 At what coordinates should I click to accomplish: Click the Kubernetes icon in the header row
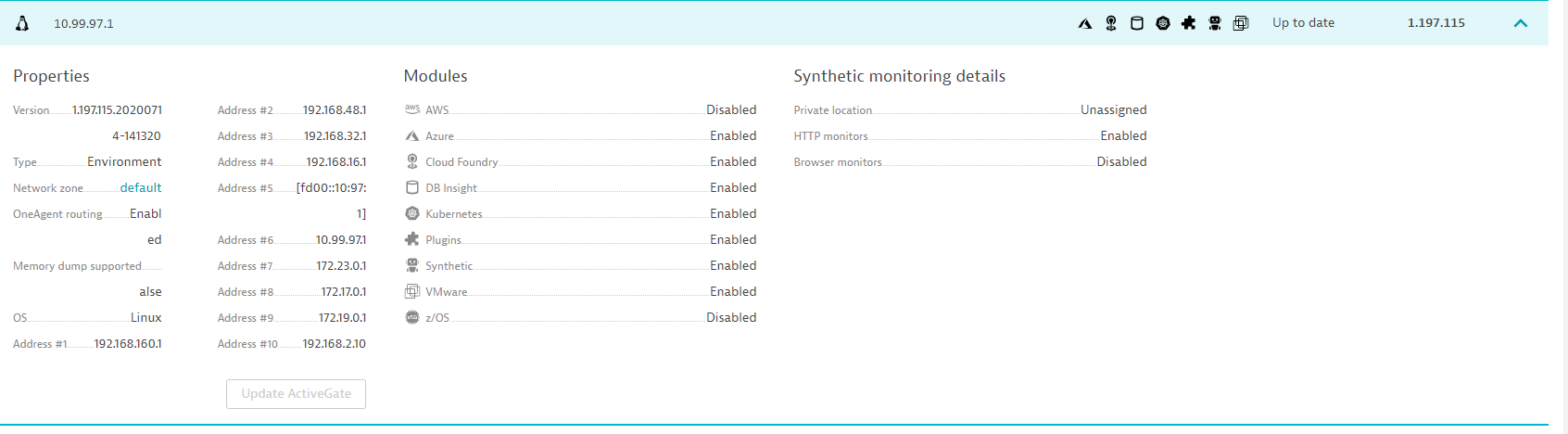[x=1163, y=23]
